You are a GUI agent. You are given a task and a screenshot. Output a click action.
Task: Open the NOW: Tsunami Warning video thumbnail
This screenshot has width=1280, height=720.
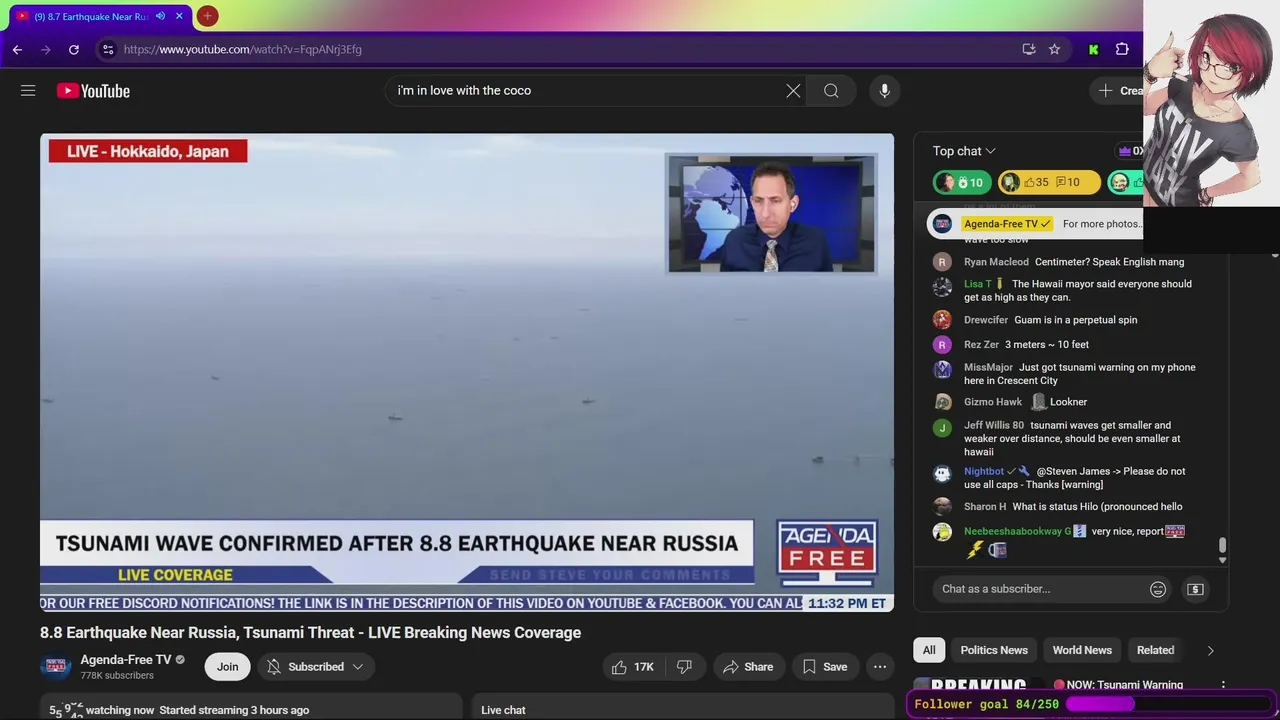976,686
